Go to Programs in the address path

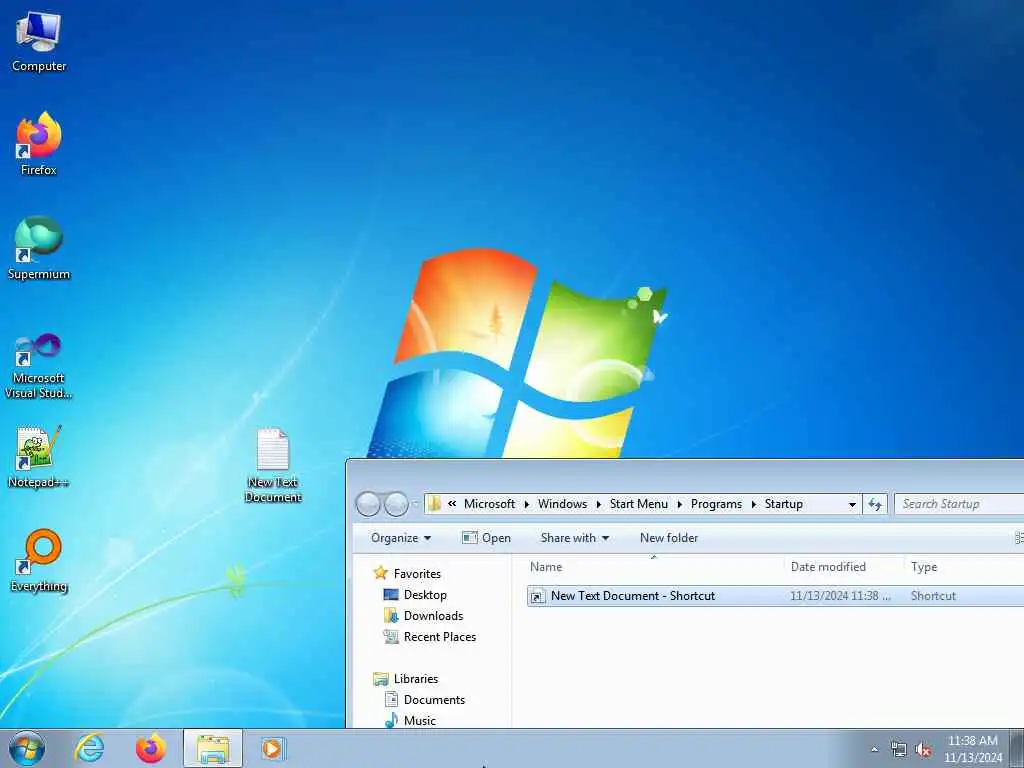click(x=716, y=504)
